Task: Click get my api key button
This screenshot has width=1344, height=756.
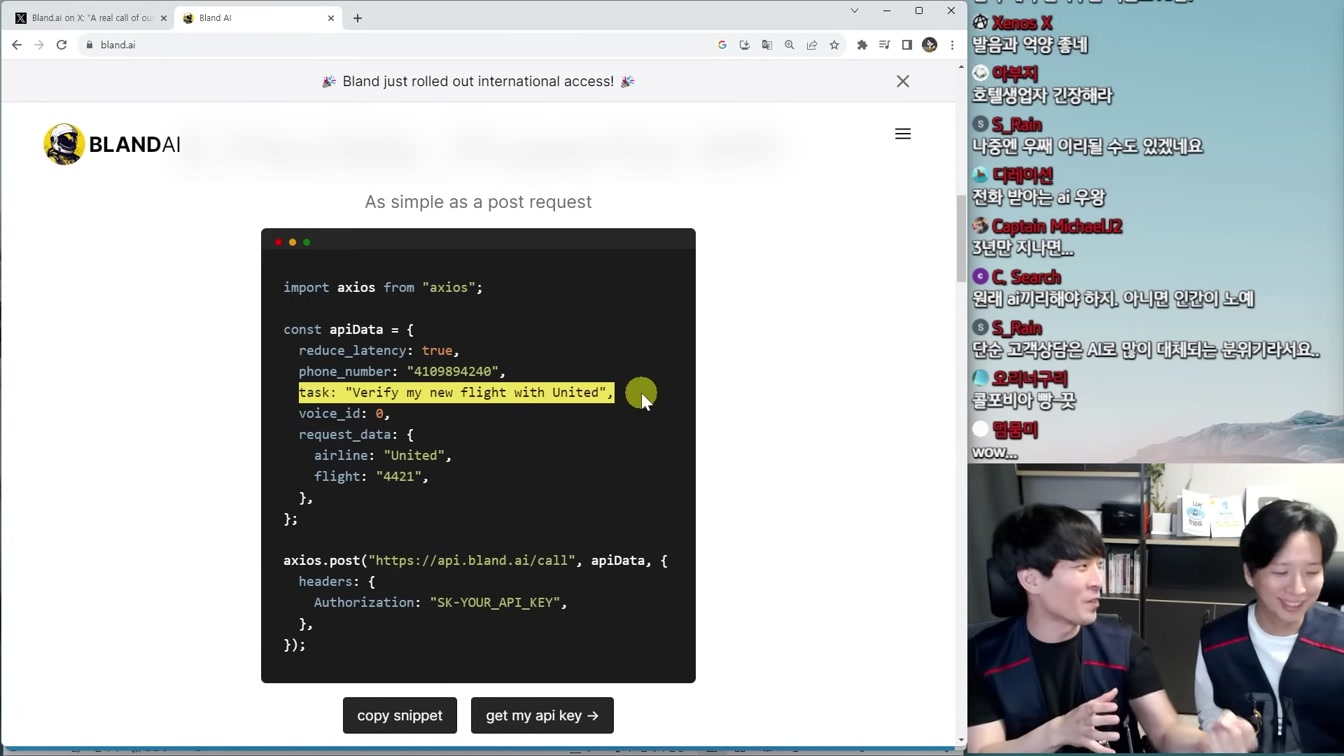Action: tap(542, 715)
